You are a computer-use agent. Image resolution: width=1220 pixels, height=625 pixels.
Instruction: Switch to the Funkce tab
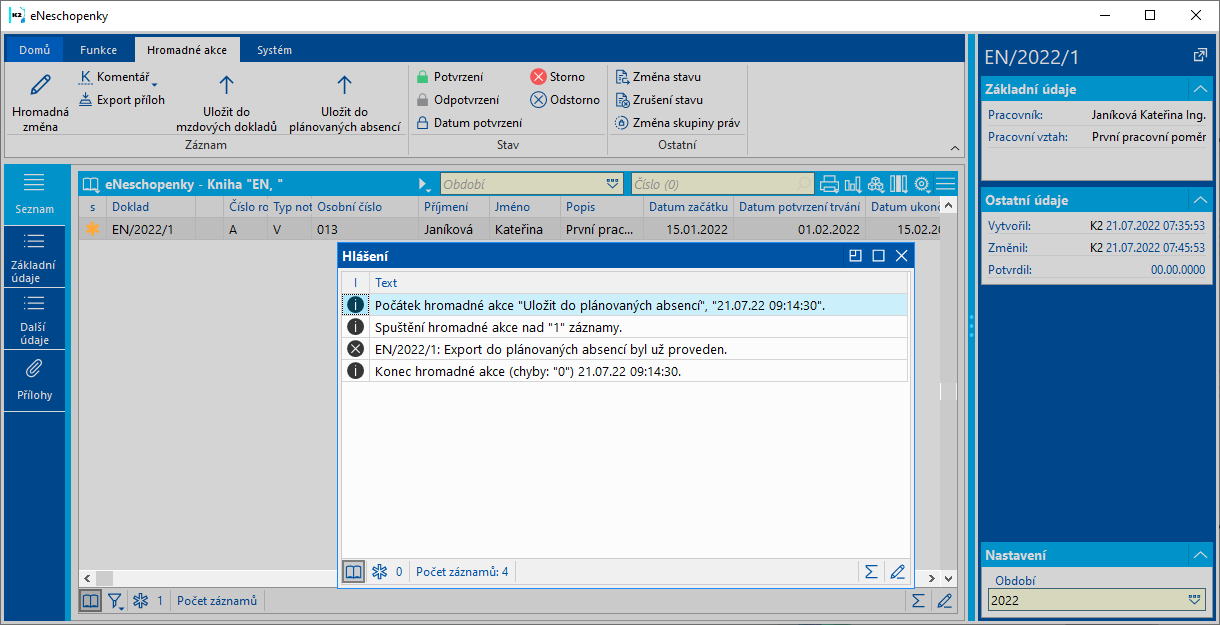99,50
